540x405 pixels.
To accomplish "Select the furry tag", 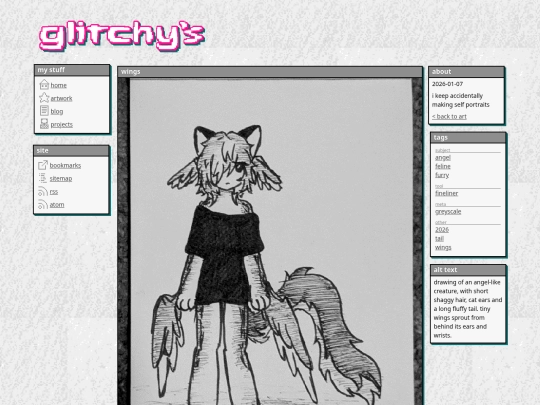I will click(x=442, y=175).
